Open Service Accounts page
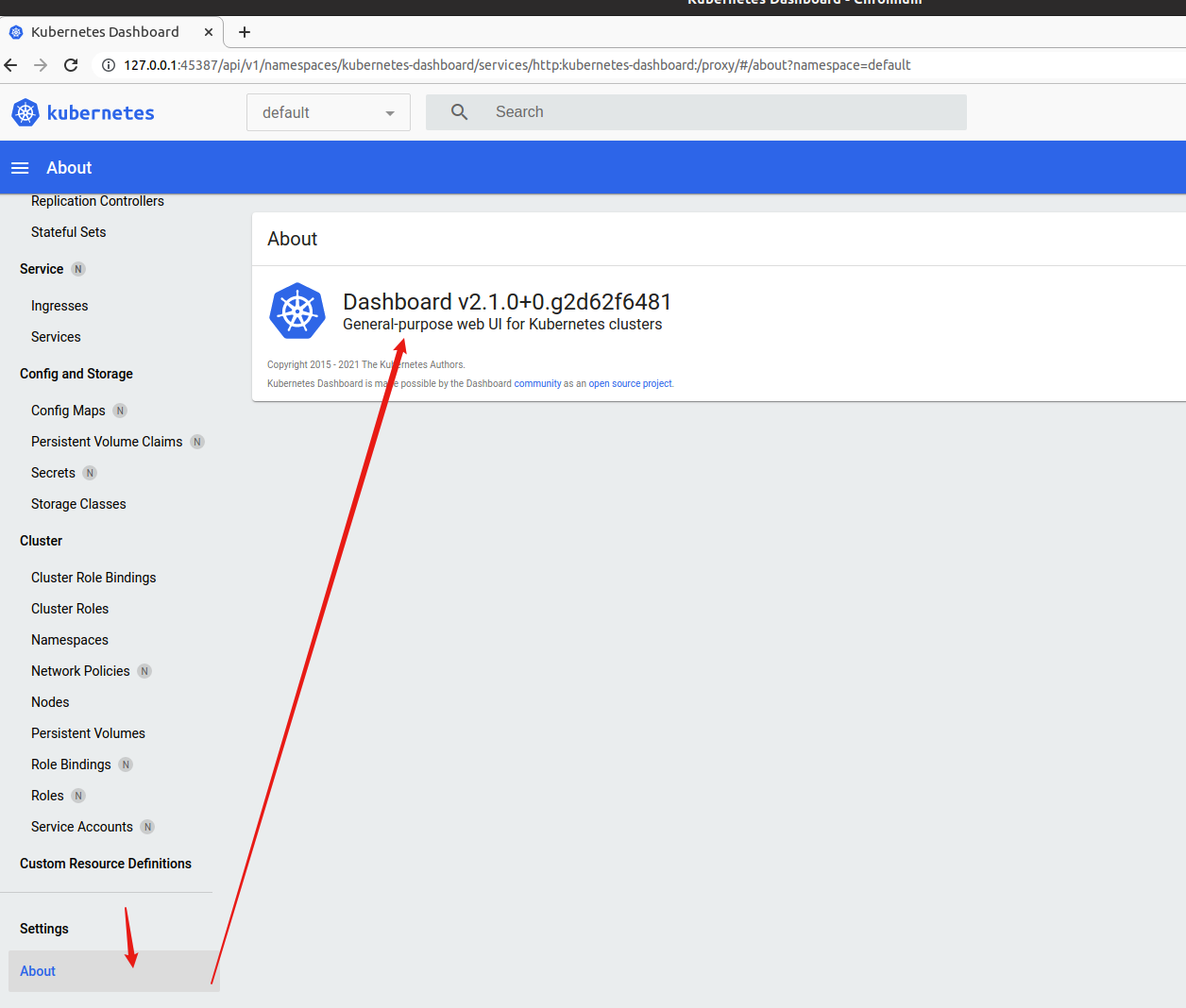Image resolution: width=1186 pixels, height=1008 pixels. point(82,827)
